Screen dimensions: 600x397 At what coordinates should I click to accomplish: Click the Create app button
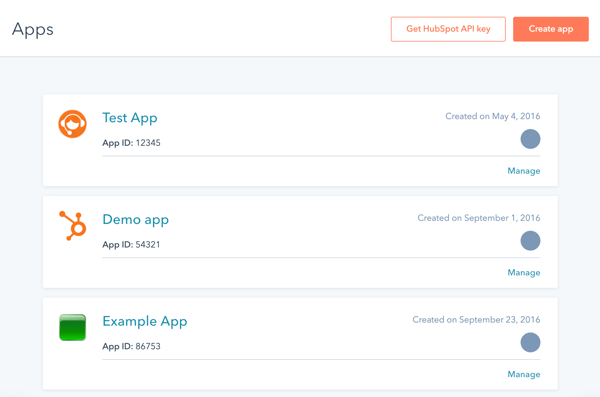coord(551,29)
